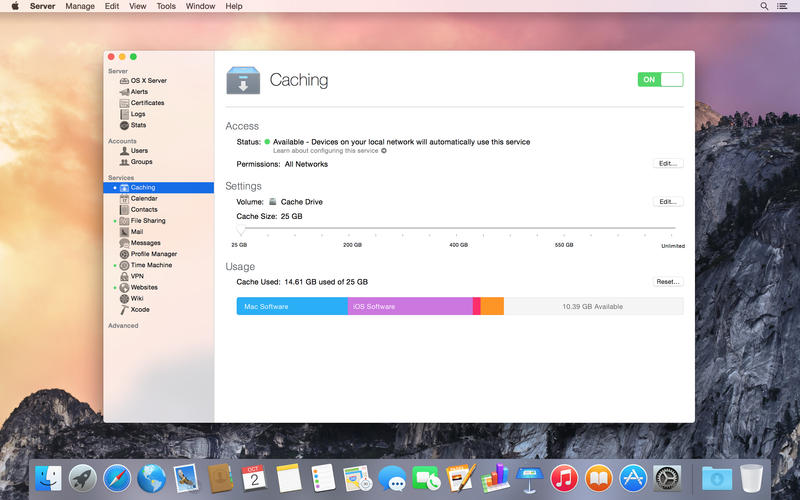Image resolution: width=800 pixels, height=500 pixels.
Task: Turn off the Caching service switch
Action: pos(660,79)
